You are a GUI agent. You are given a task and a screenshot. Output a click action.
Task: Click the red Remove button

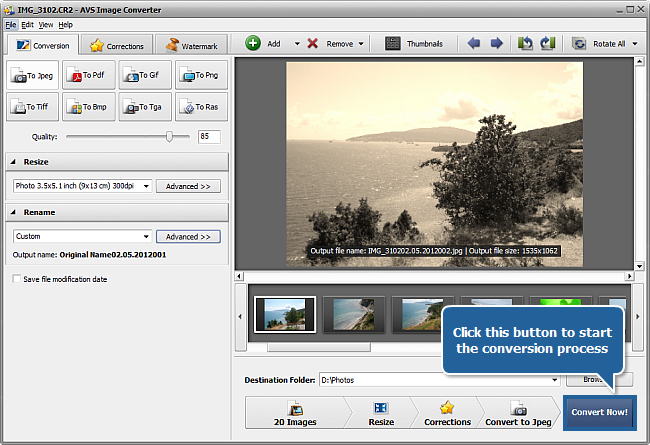click(x=331, y=44)
